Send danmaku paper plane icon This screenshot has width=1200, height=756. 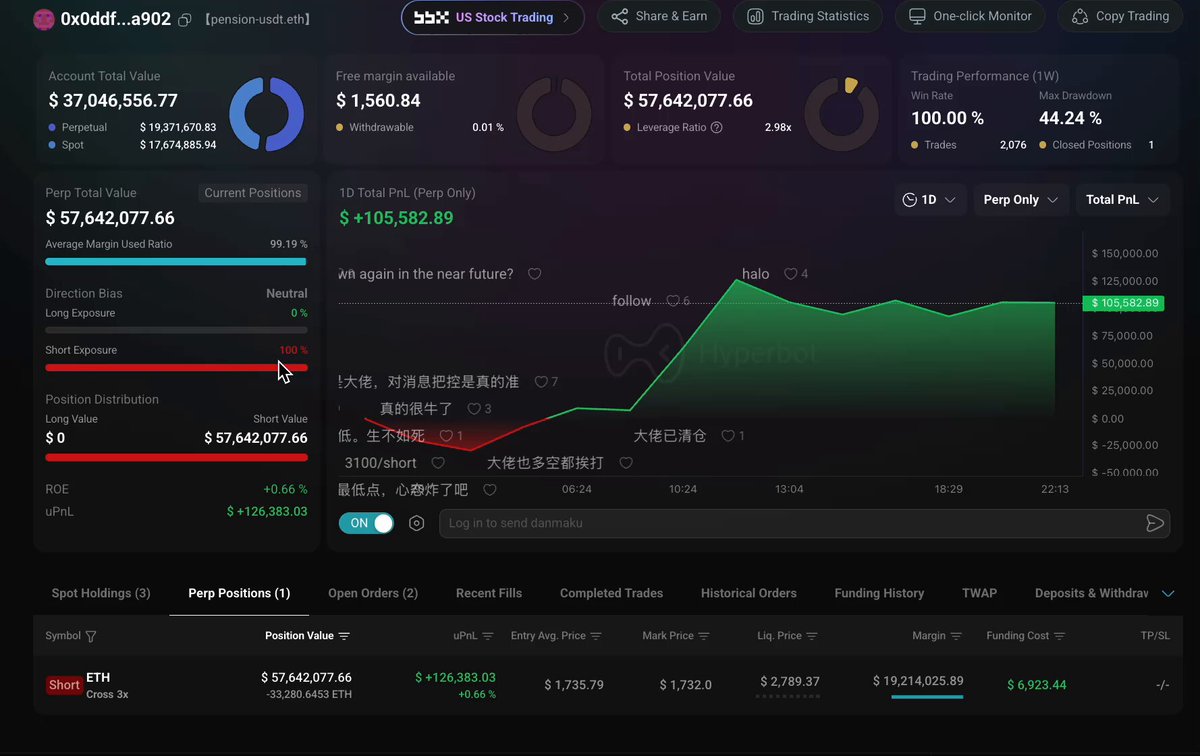(1154, 523)
